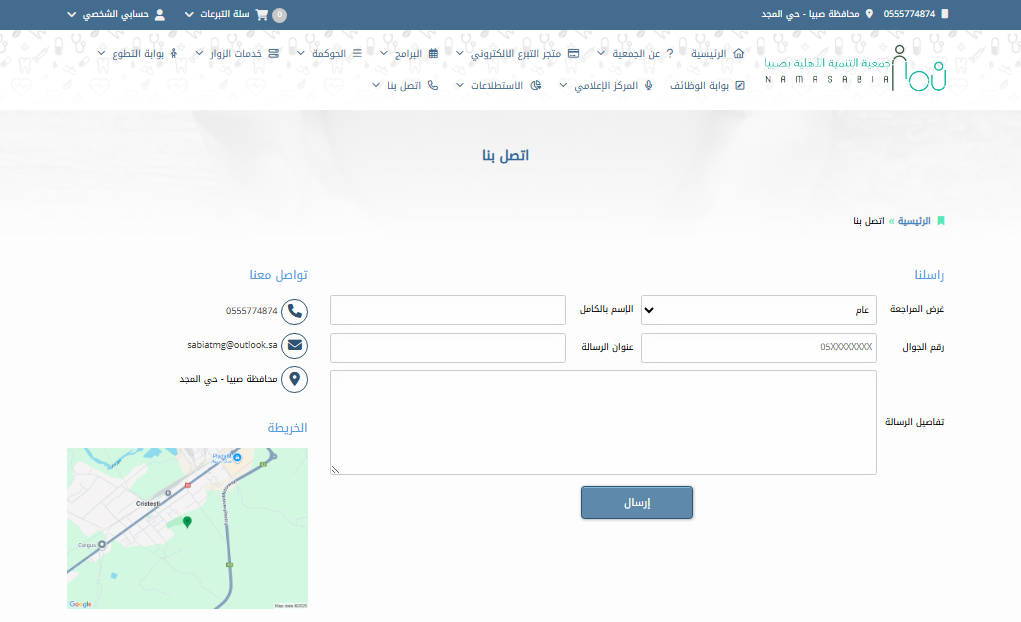Click the الرئيسية breadcrumb link
The width and height of the screenshot is (1021, 622).
(913, 220)
